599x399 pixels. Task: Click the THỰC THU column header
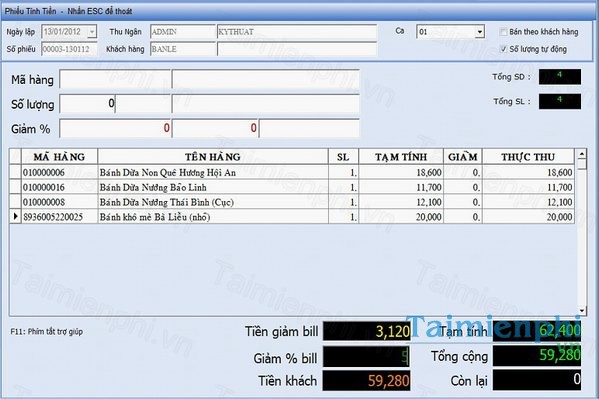pos(528,157)
